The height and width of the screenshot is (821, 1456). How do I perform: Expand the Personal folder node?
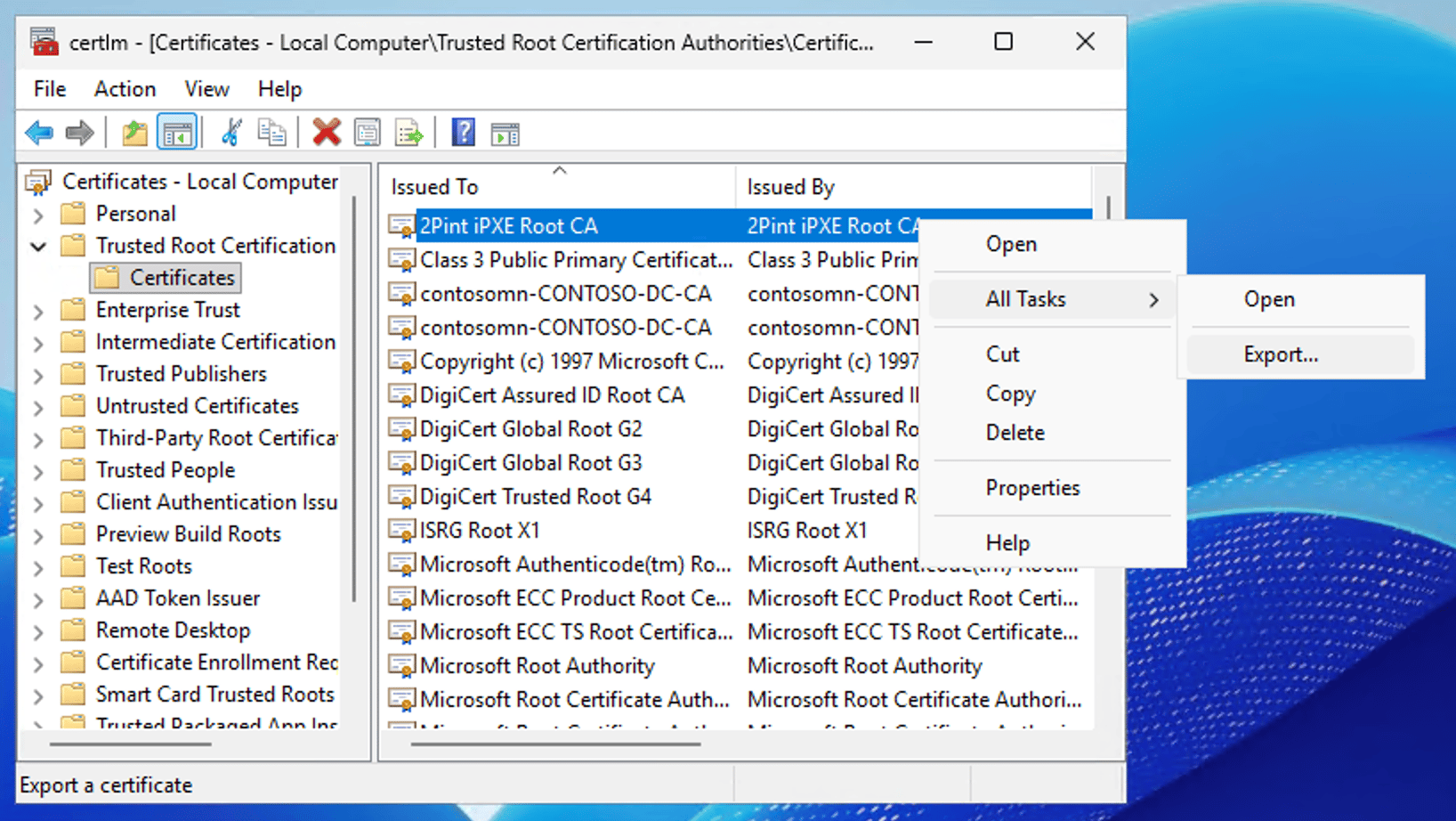point(38,215)
